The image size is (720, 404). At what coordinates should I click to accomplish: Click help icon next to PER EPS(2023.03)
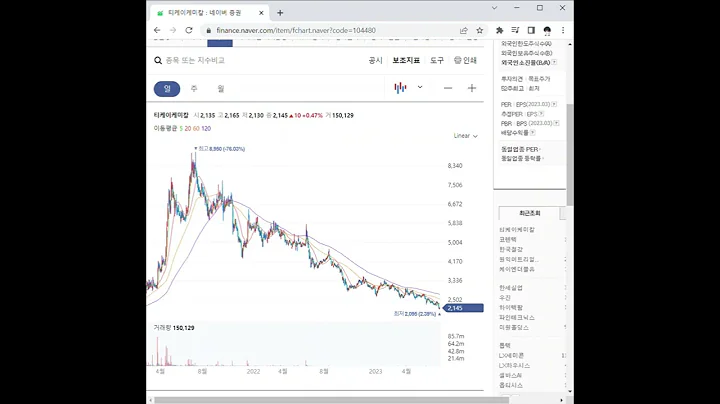554,104
